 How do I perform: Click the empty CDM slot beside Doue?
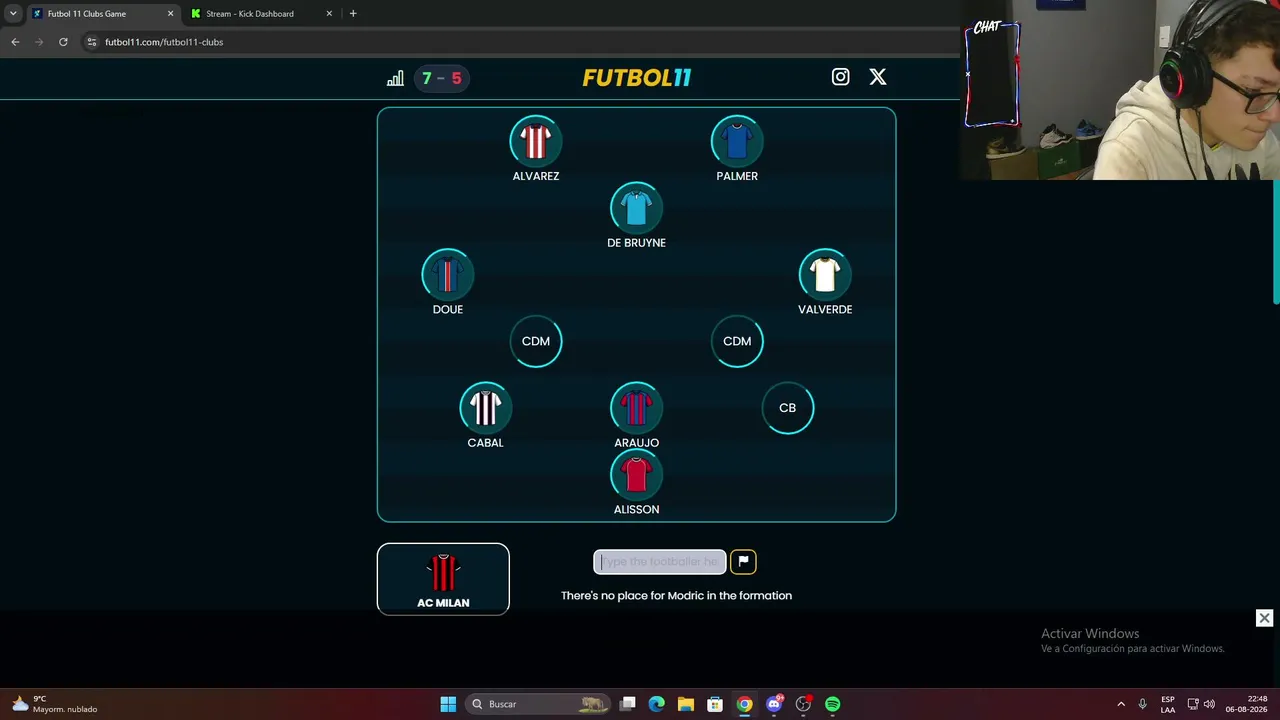(x=536, y=341)
